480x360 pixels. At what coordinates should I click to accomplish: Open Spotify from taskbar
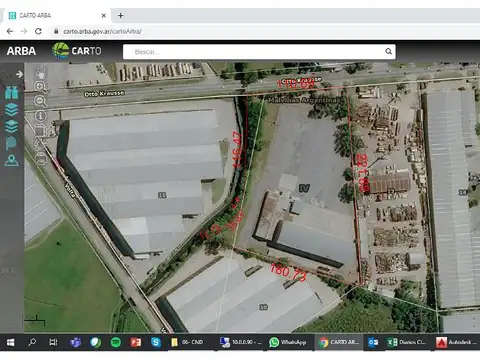coord(116,342)
